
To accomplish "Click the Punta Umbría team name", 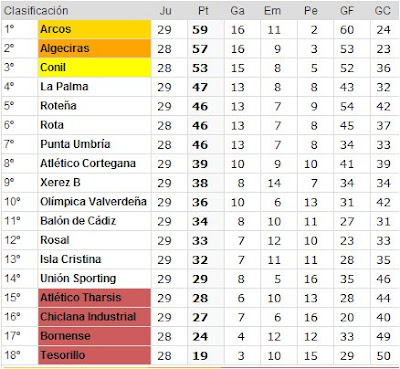I will (75, 144).
